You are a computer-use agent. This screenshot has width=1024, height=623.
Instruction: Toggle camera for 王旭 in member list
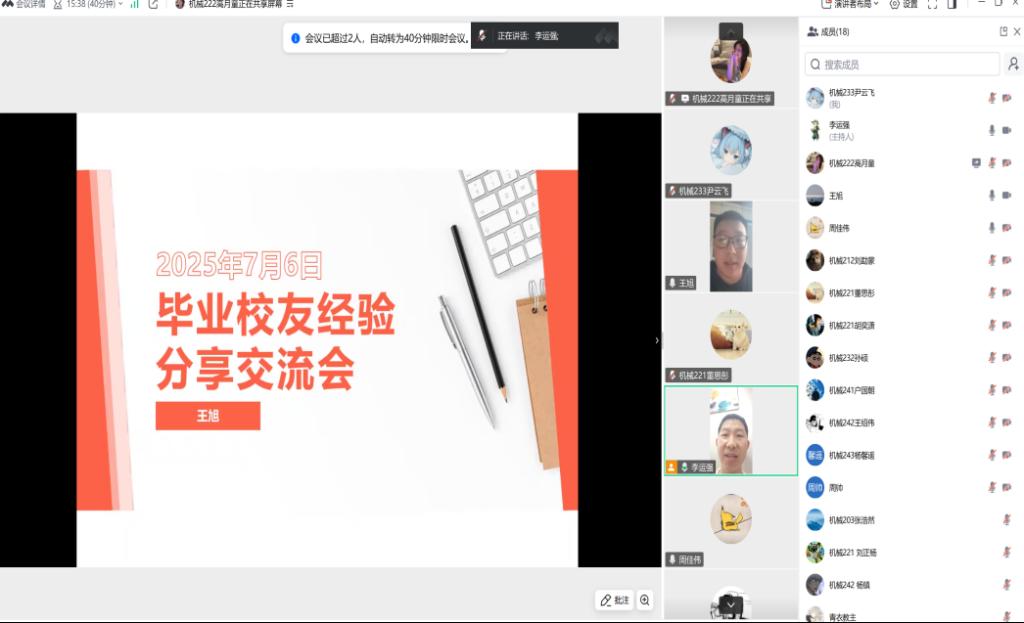1007,195
